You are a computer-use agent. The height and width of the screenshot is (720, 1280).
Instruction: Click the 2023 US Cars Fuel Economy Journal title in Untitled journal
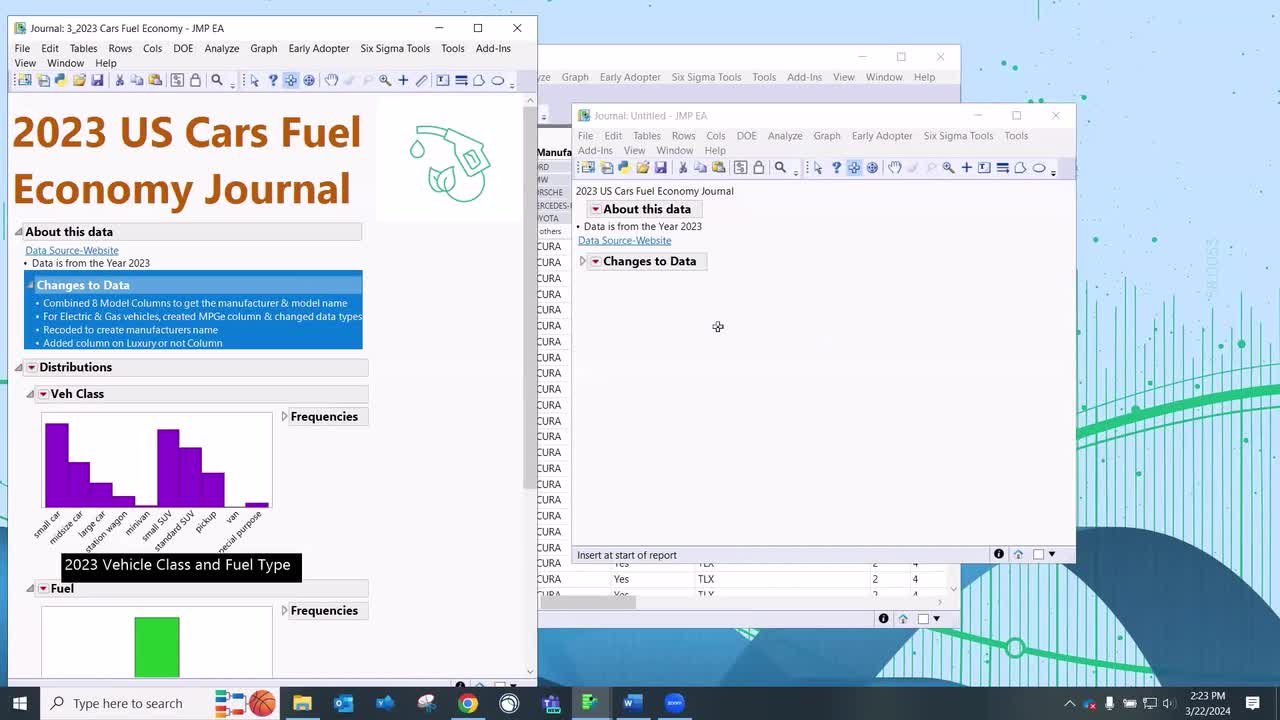coord(654,191)
